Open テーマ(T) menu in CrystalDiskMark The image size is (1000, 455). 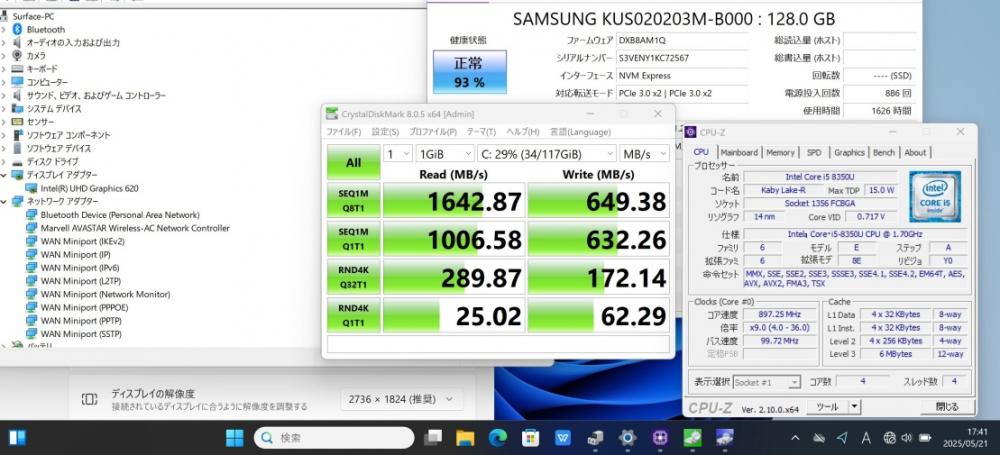point(482,132)
